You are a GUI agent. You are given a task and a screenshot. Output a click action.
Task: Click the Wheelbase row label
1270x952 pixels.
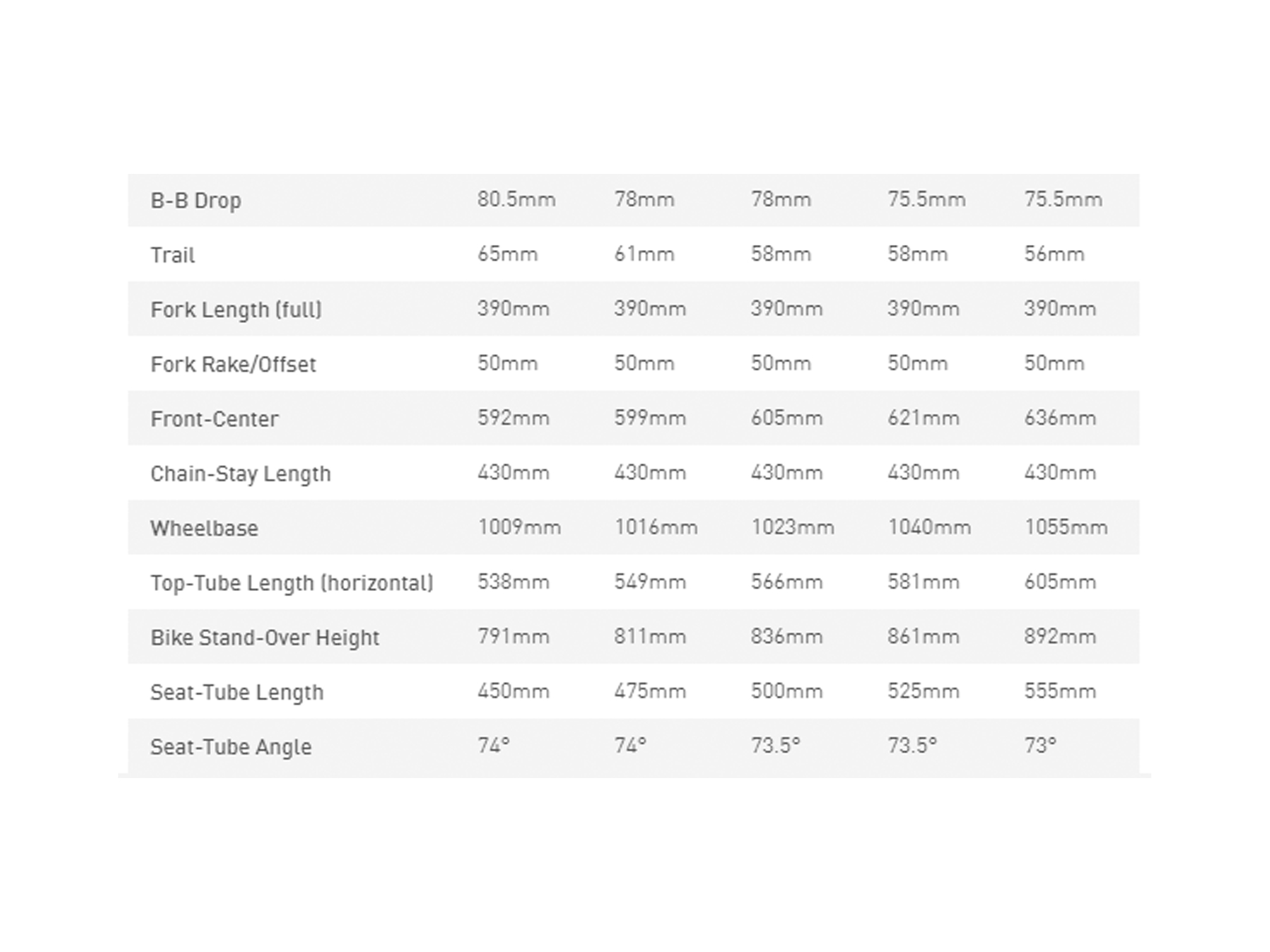point(204,528)
